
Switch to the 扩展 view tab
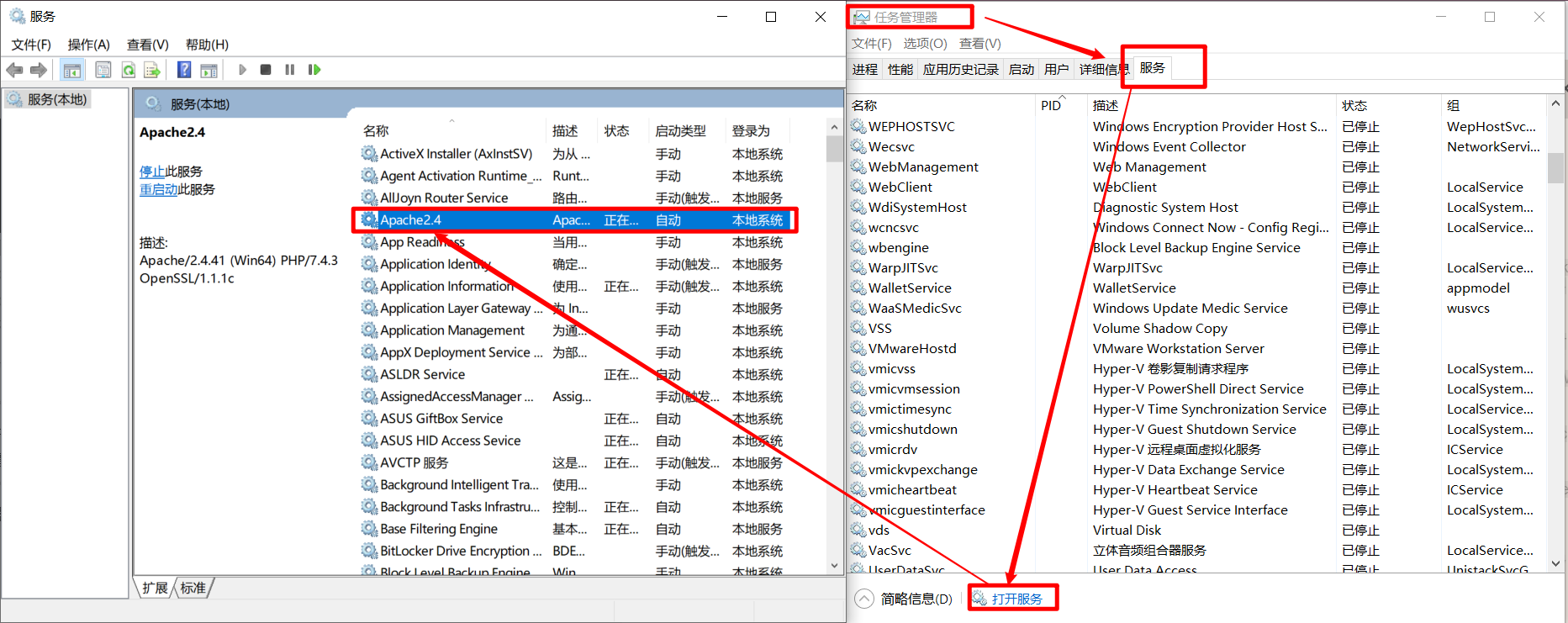click(155, 588)
